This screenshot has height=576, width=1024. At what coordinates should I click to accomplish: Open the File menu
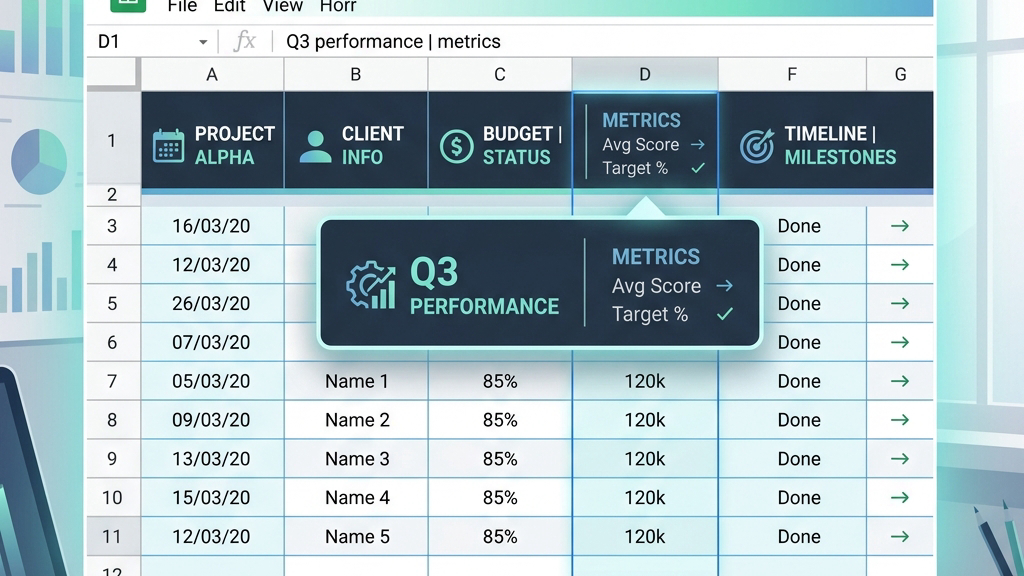point(182,7)
